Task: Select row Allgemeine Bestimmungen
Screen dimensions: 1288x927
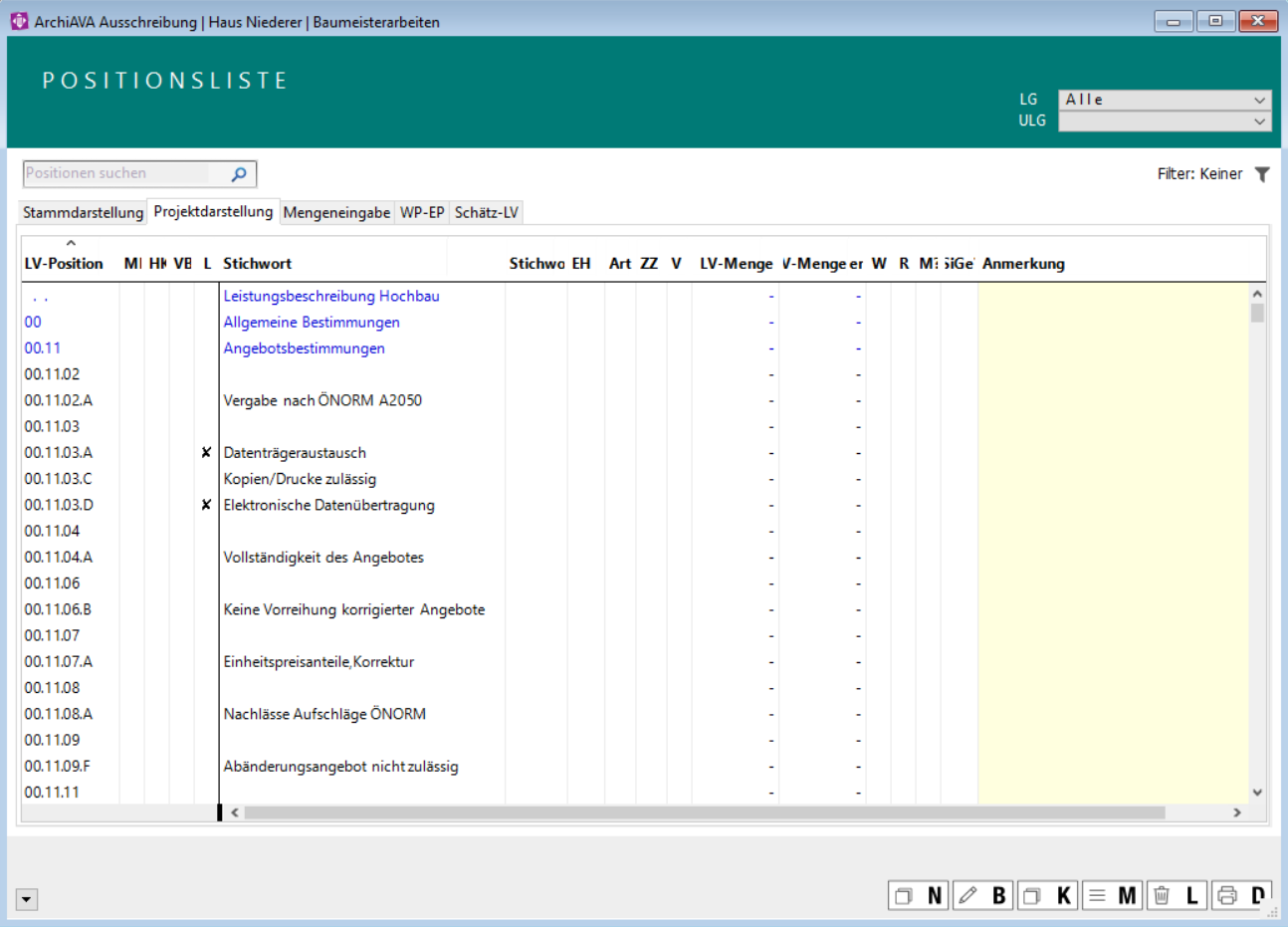Action: 312,322
